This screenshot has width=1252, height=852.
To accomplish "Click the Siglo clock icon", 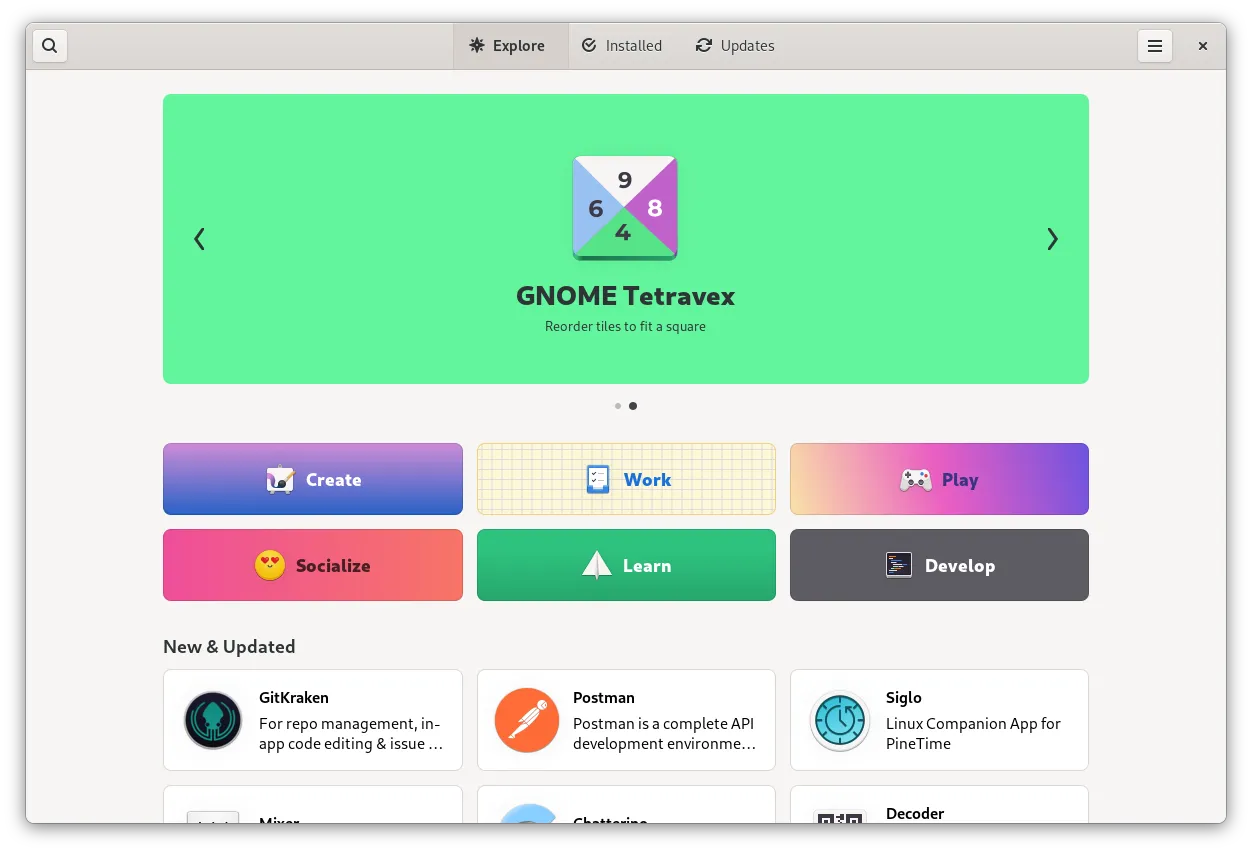I will 839,720.
